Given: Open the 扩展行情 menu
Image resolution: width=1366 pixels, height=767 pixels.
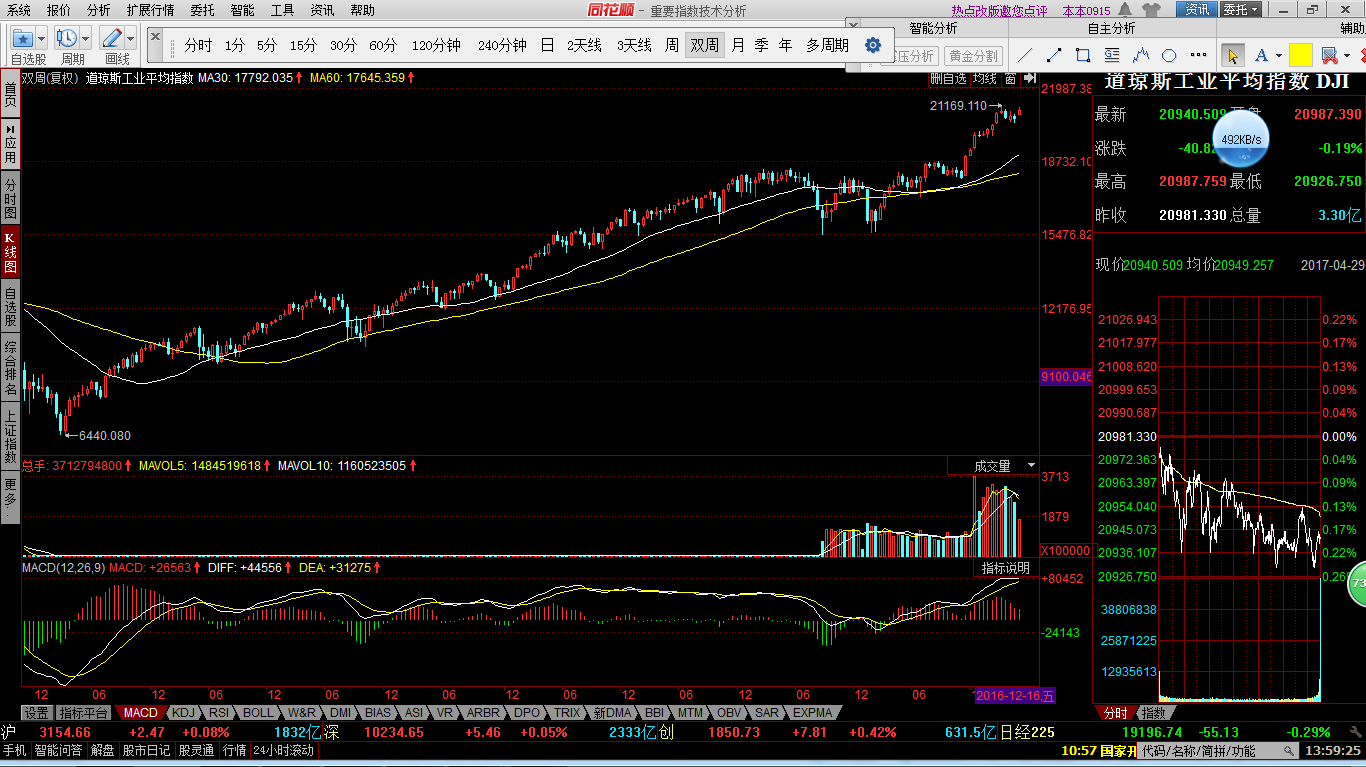Looking at the screenshot, I should click(150, 10).
